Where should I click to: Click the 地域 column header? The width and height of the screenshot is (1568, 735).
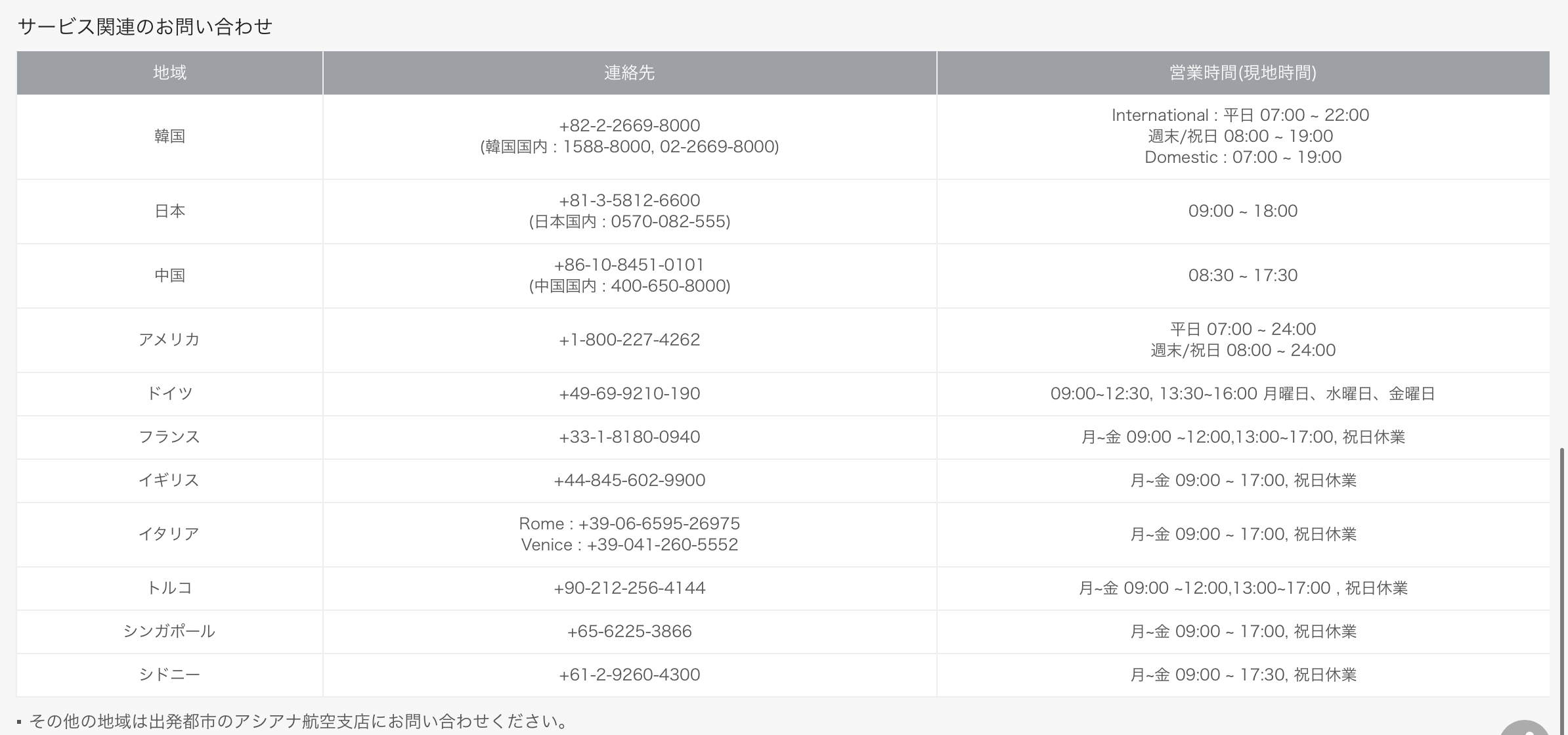169,72
